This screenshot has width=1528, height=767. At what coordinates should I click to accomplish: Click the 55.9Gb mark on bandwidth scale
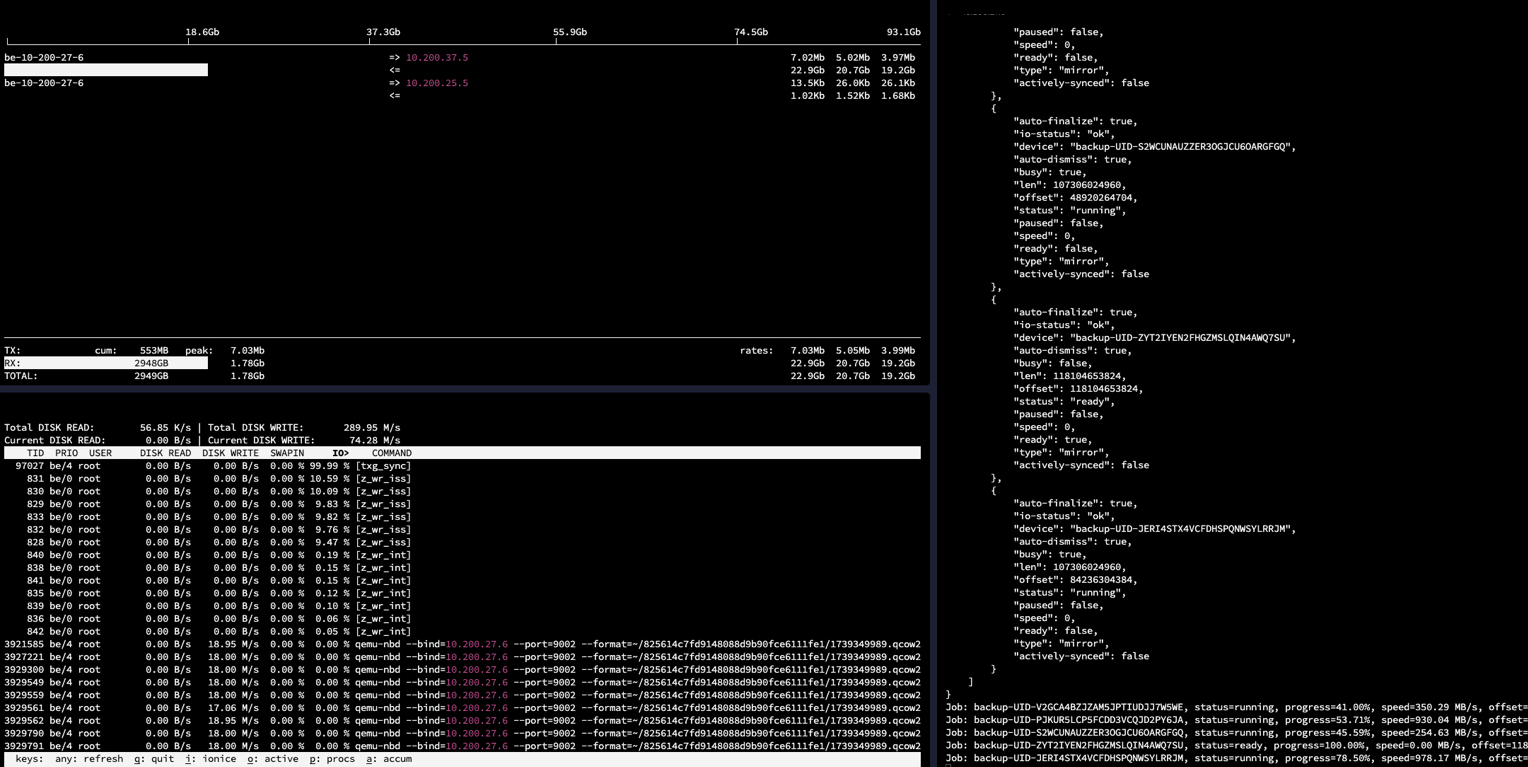click(x=569, y=32)
